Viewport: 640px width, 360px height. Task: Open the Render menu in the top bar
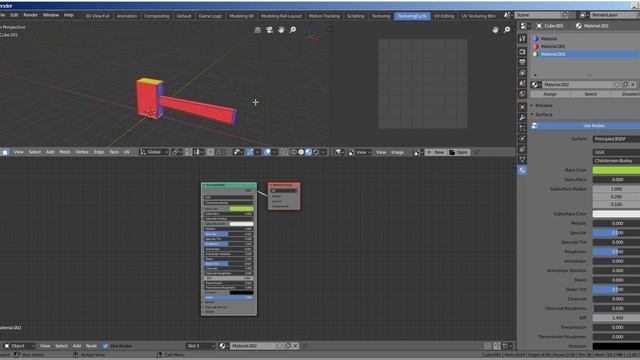tap(31, 15)
